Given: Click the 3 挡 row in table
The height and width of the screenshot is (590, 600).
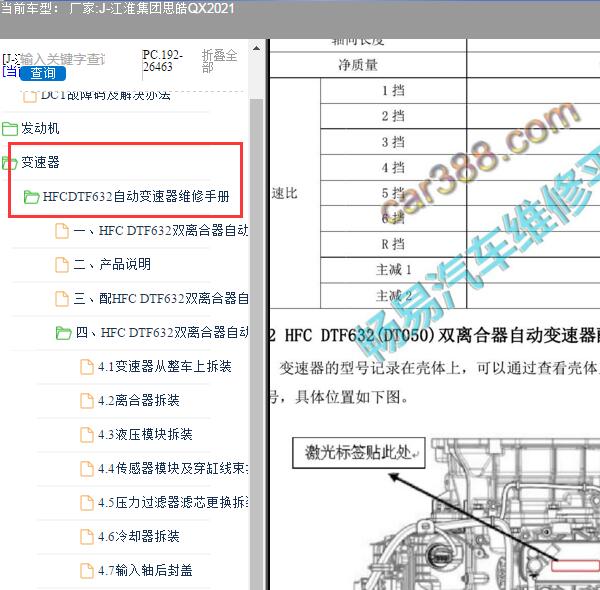Looking at the screenshot, I should pyautogui.click(x=393, y=142).
